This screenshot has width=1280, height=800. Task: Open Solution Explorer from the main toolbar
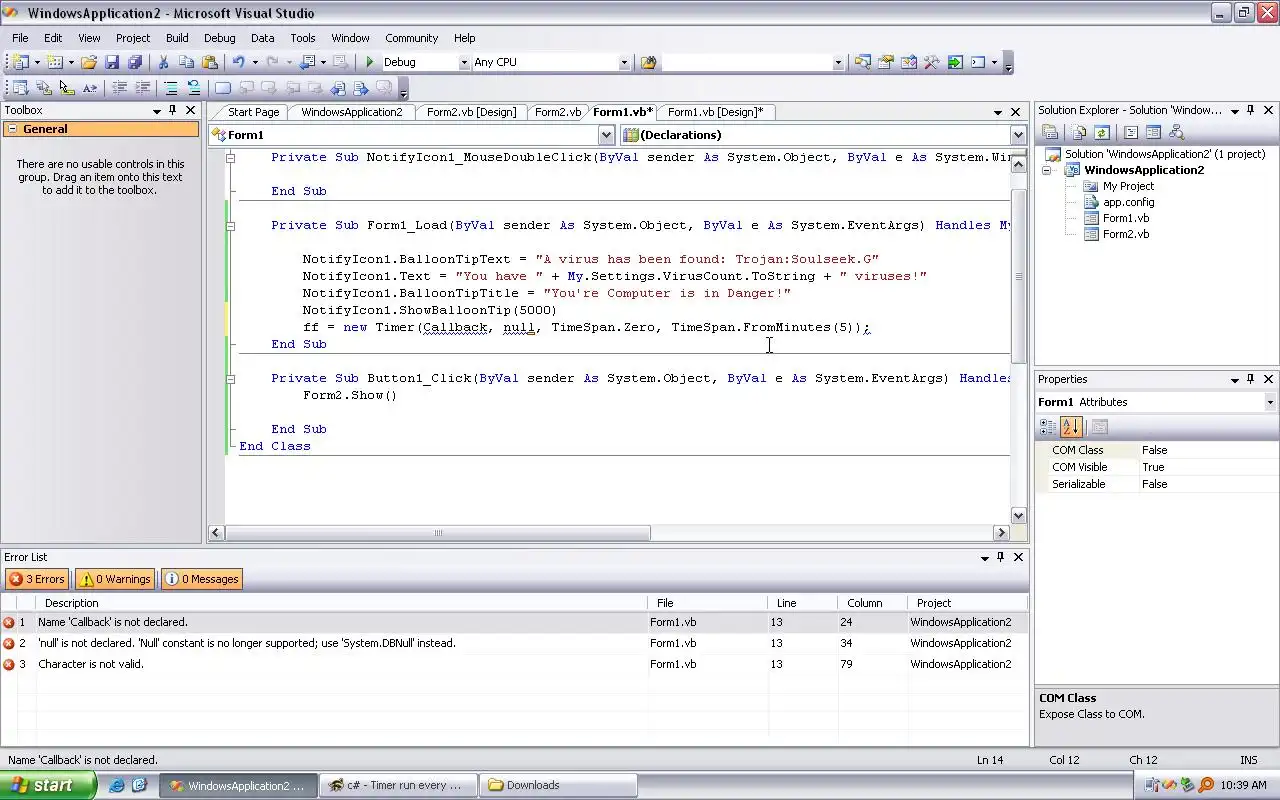[862, 62]
